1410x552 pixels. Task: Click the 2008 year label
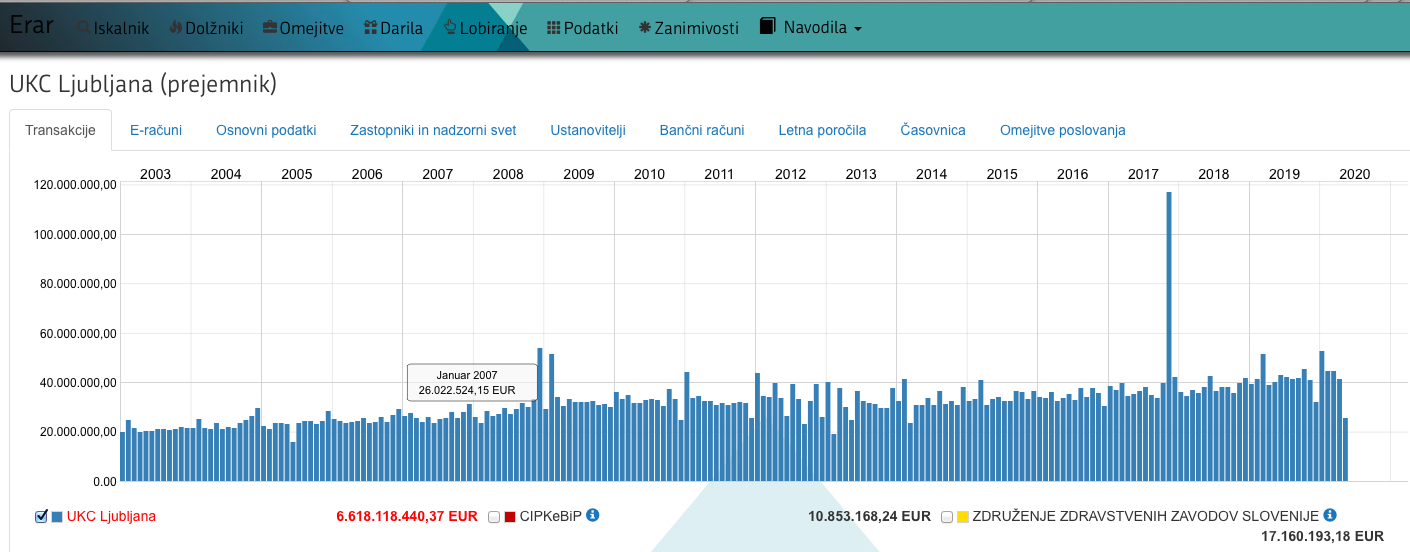pyautogui.click(x=508, y=174)
